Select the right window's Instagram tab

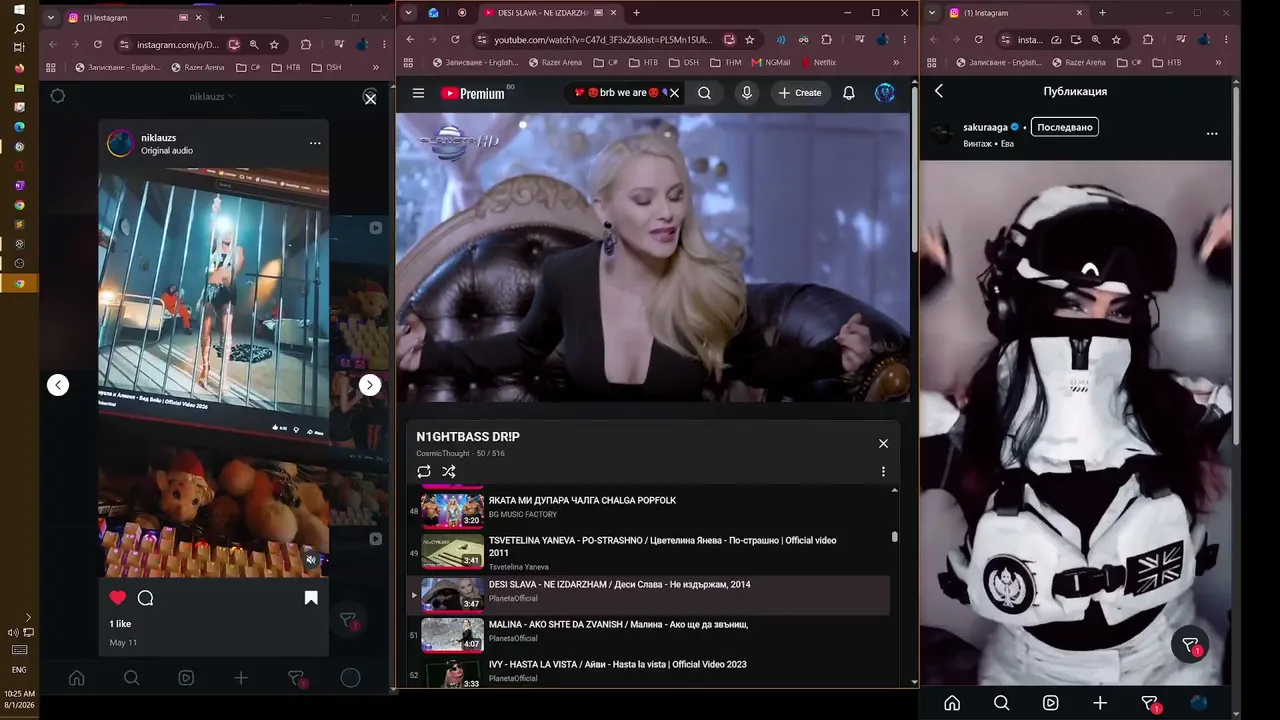pyautogui.click(x=1016, y=13)
